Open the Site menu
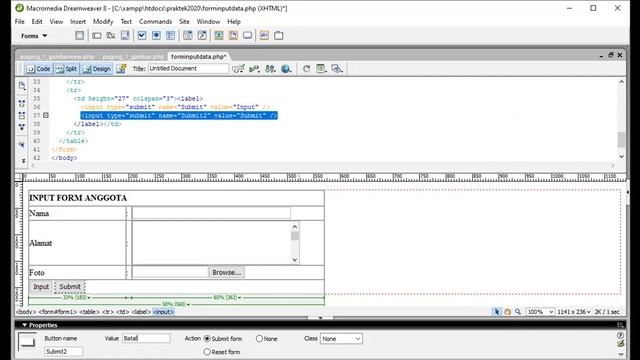This screenshot has width=640, height=360. 184,22
